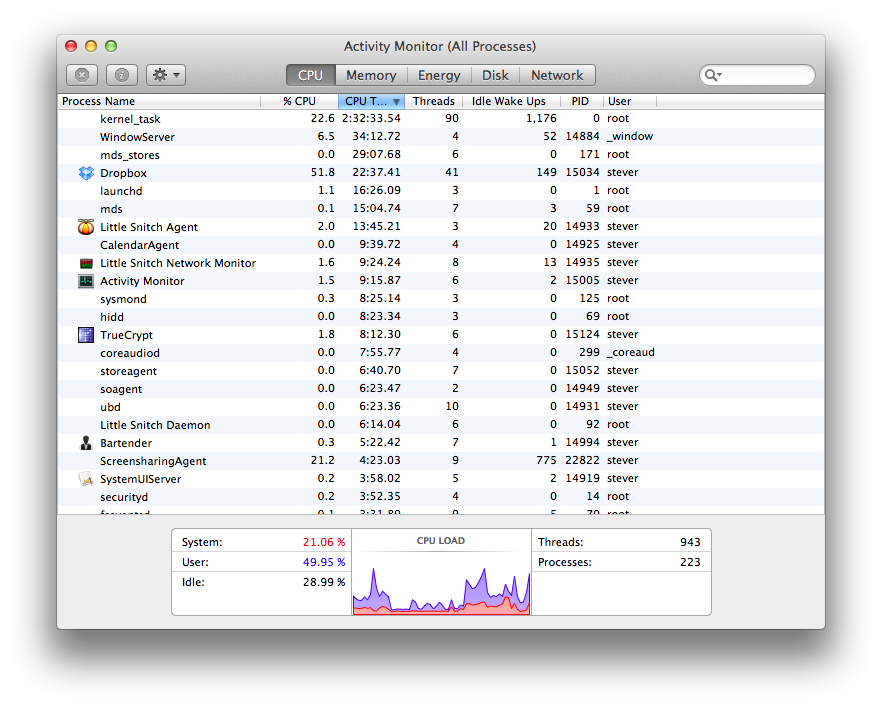This screenshot has height=708, width=882.
Task: Click the Dropbox app icon
Action: [x=86, y=173]
